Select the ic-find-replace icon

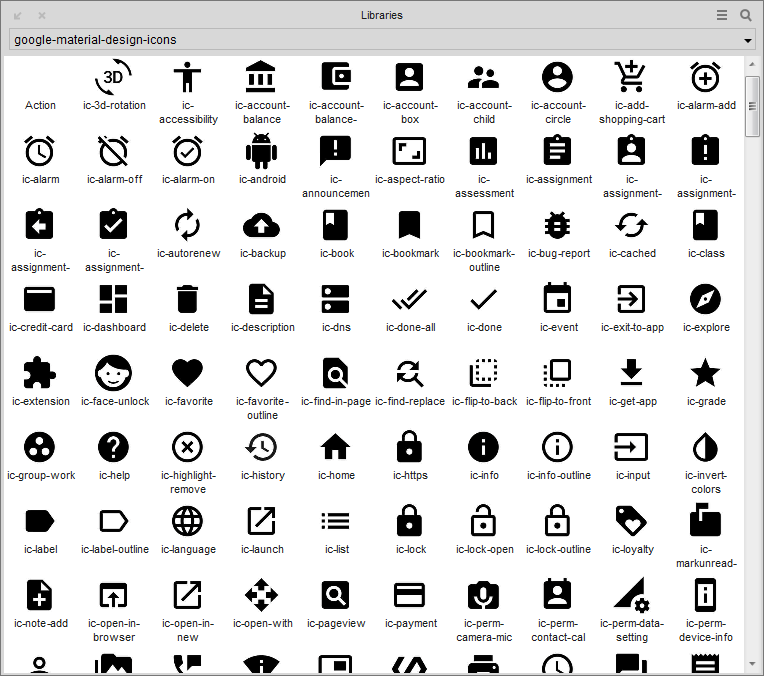click(409, 373)
